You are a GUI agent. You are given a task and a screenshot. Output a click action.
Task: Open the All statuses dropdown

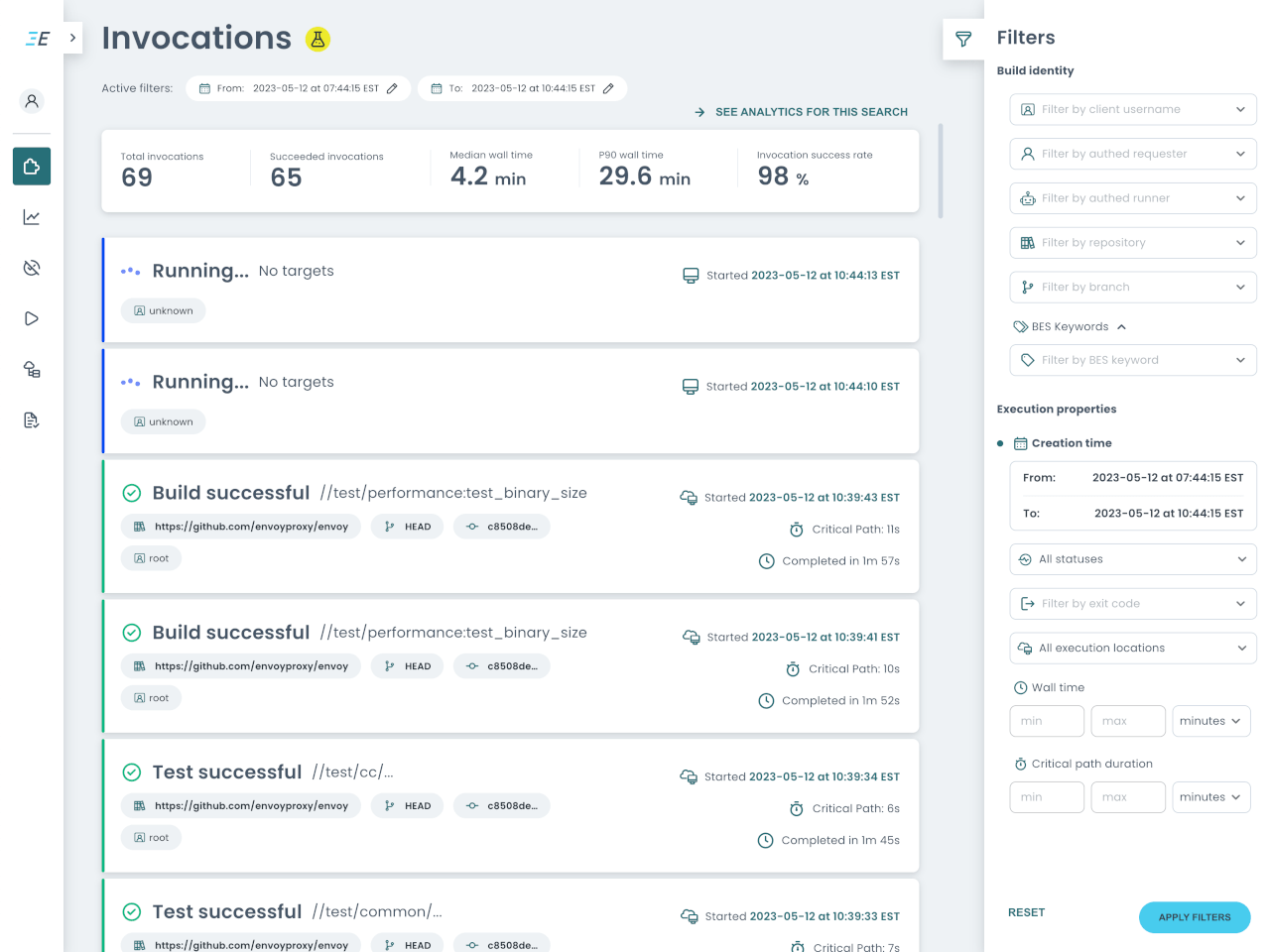tap(1132, 558)
